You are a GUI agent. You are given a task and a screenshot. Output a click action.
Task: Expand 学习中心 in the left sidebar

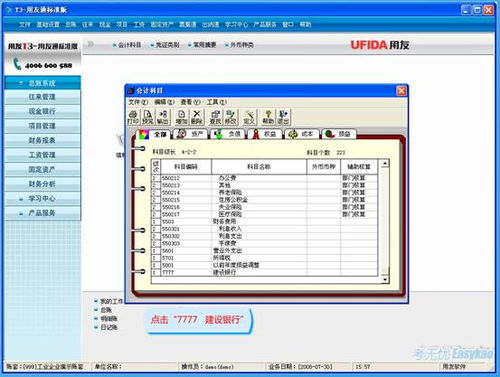coord(42,198)
